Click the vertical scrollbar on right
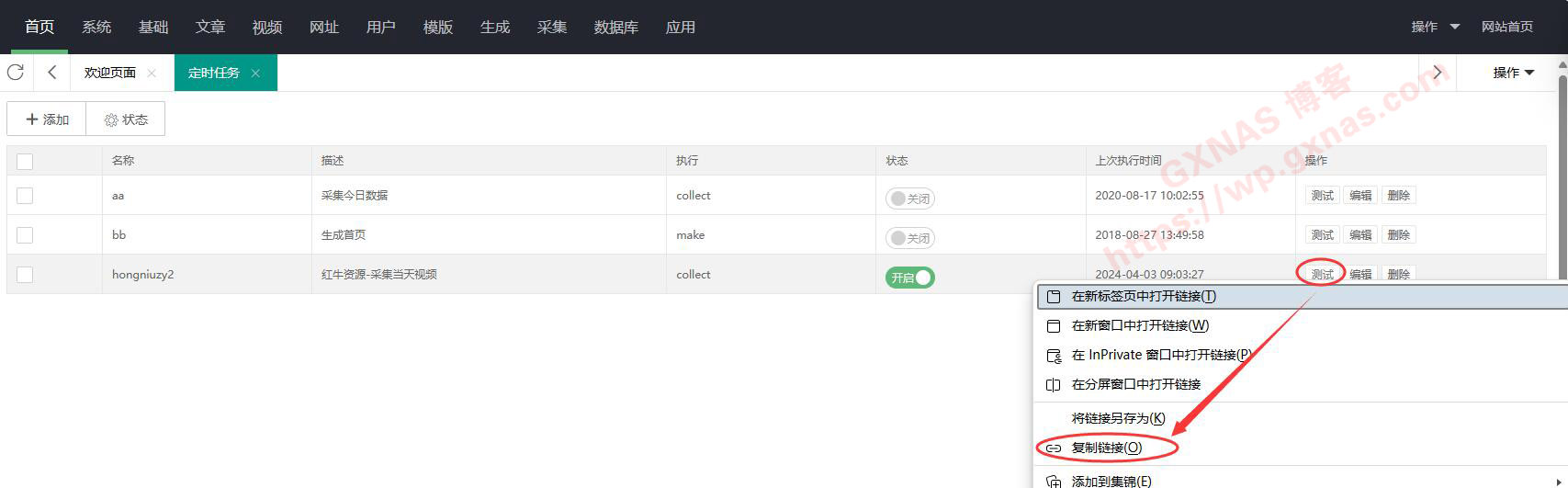Screen dimensions: 1568x488 pos(1562,175)
